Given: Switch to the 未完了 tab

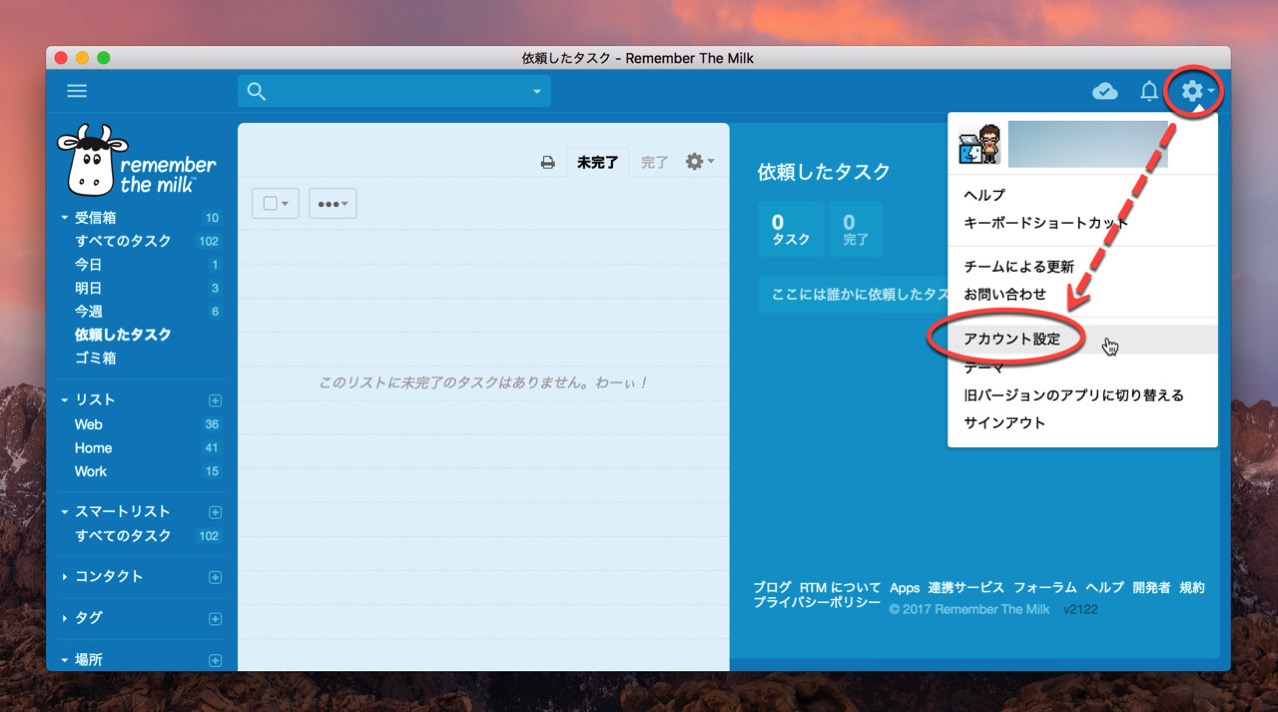Looking at the screenshot, I should [598, 162].
